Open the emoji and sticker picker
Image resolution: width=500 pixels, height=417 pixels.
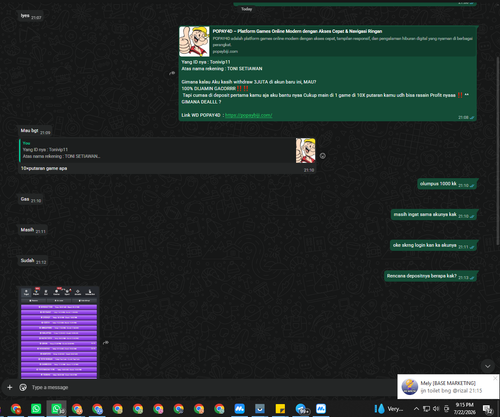[23, 387]
